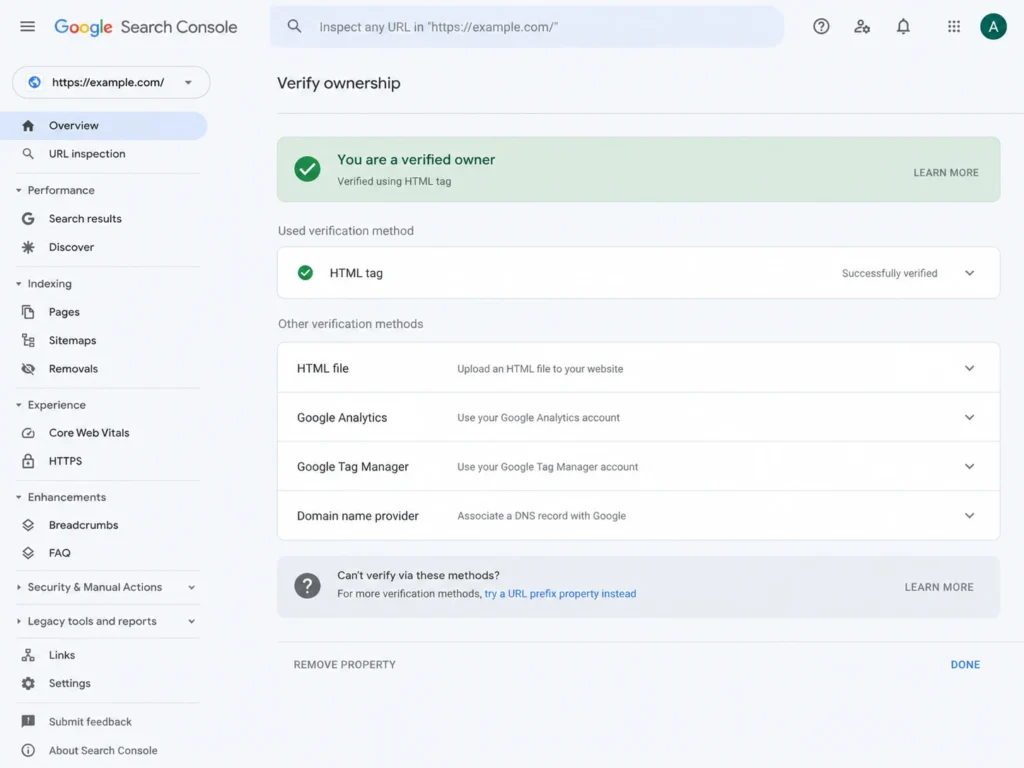The width and height of the screenshot is (1024, 768).
Task: Click the HTTPS padlock icon
Action: pyautogui.click(x=28, y=461)
